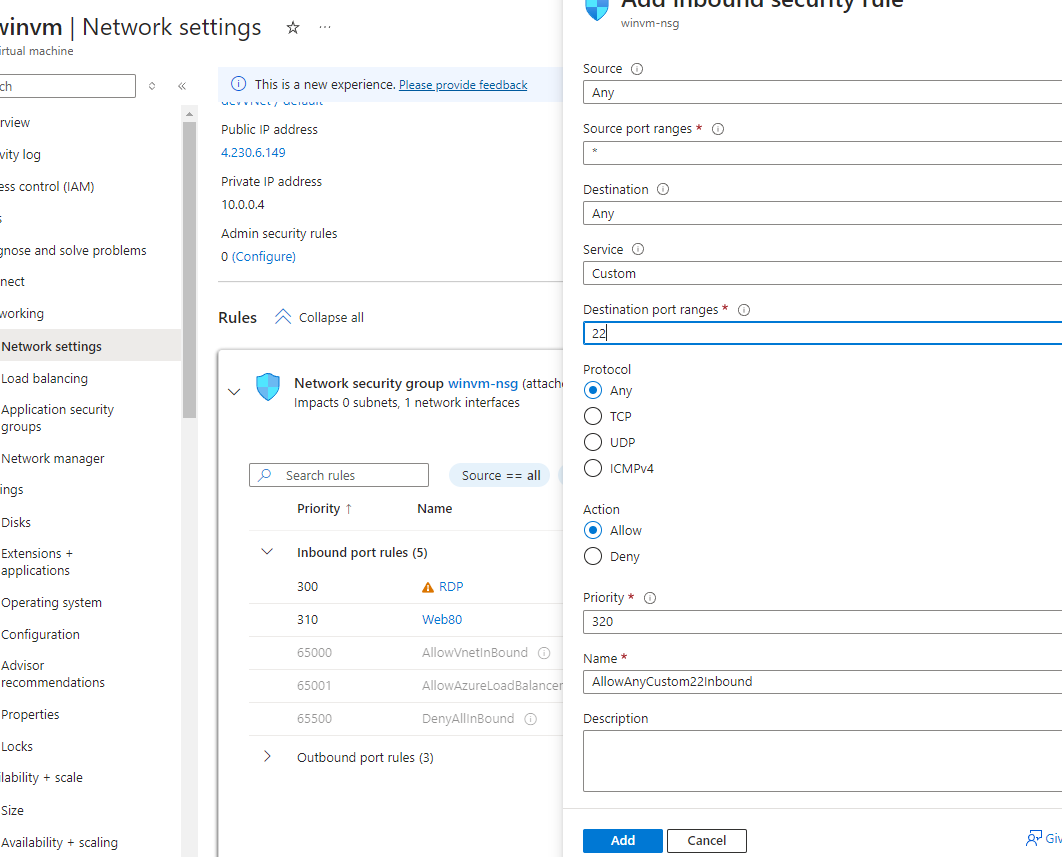Screen dimensions: 1062x857
Task: Show info tooltip for Source port ranges
Action: 718,129
